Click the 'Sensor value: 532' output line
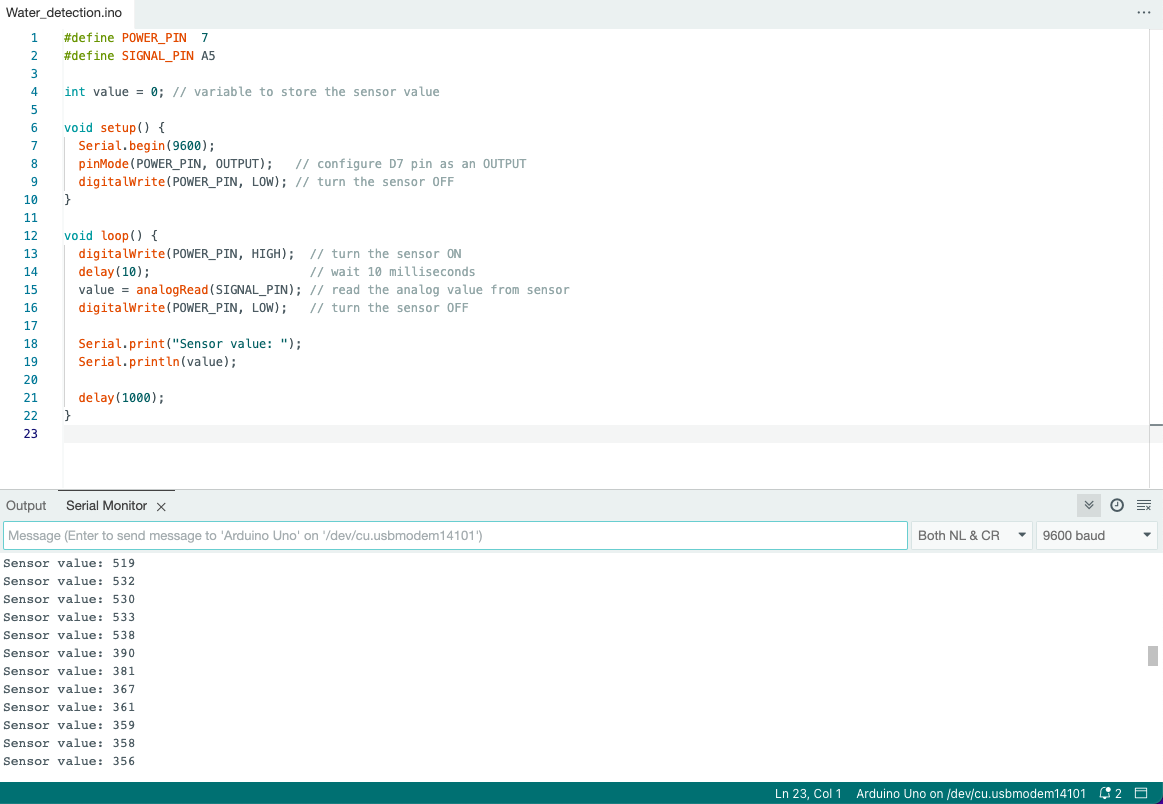Screen dimensions: 1163x804 pyautogui.click(x=69, y=581)
